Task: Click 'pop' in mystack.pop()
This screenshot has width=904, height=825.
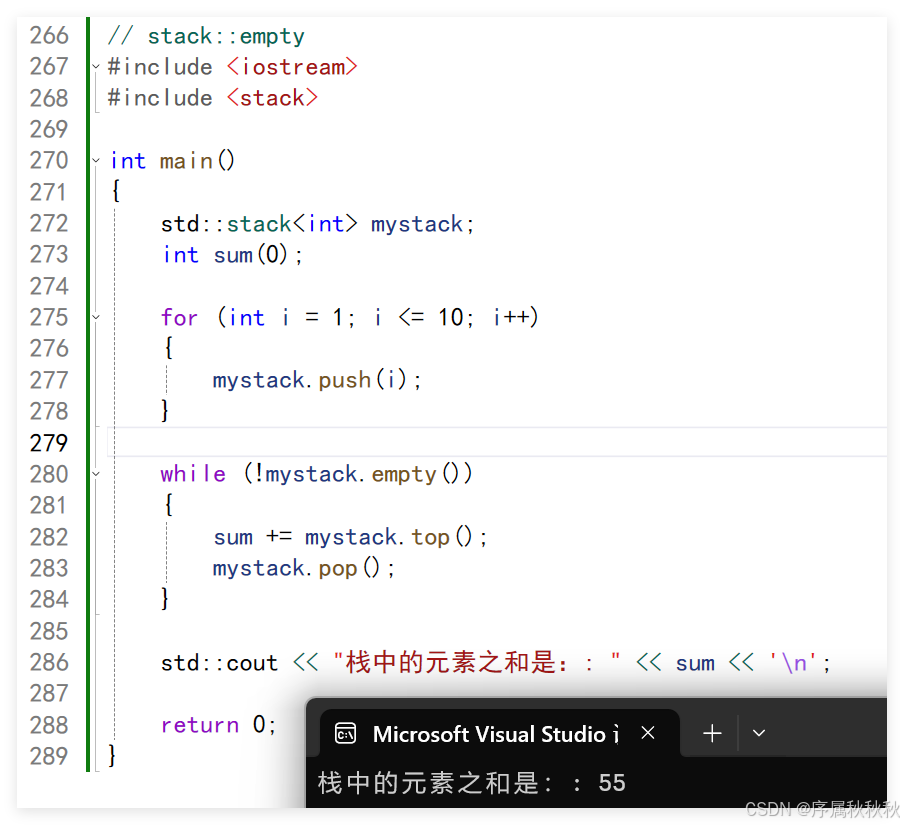Action: (x=338, y=568)
